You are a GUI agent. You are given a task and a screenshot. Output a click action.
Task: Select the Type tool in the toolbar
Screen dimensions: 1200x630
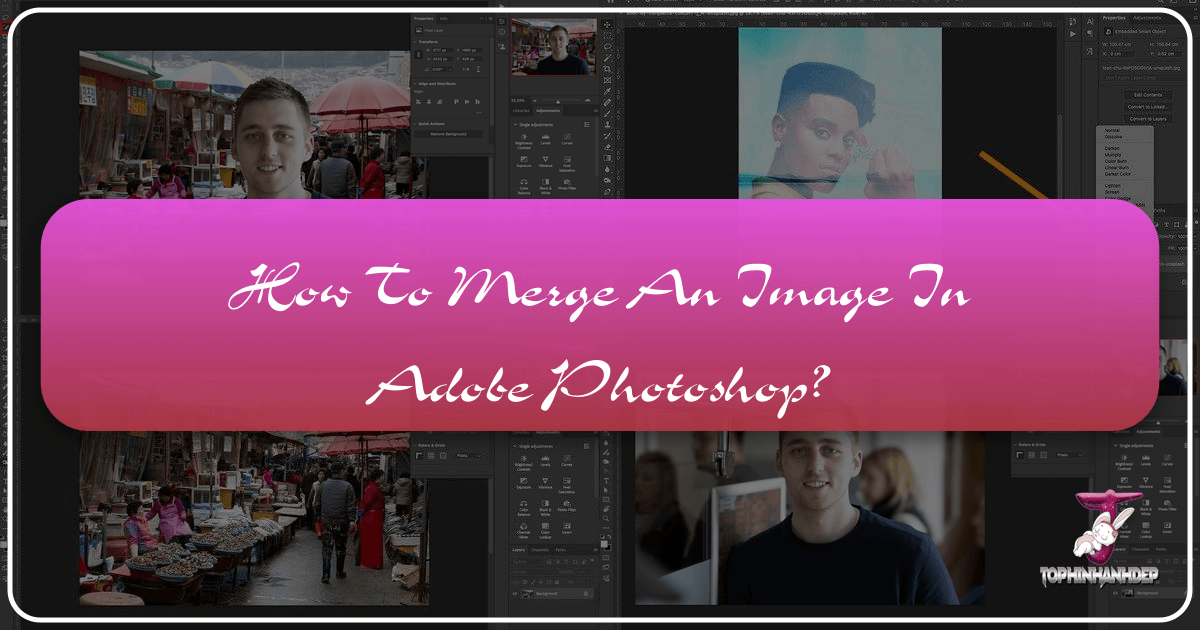pos(606,480)
